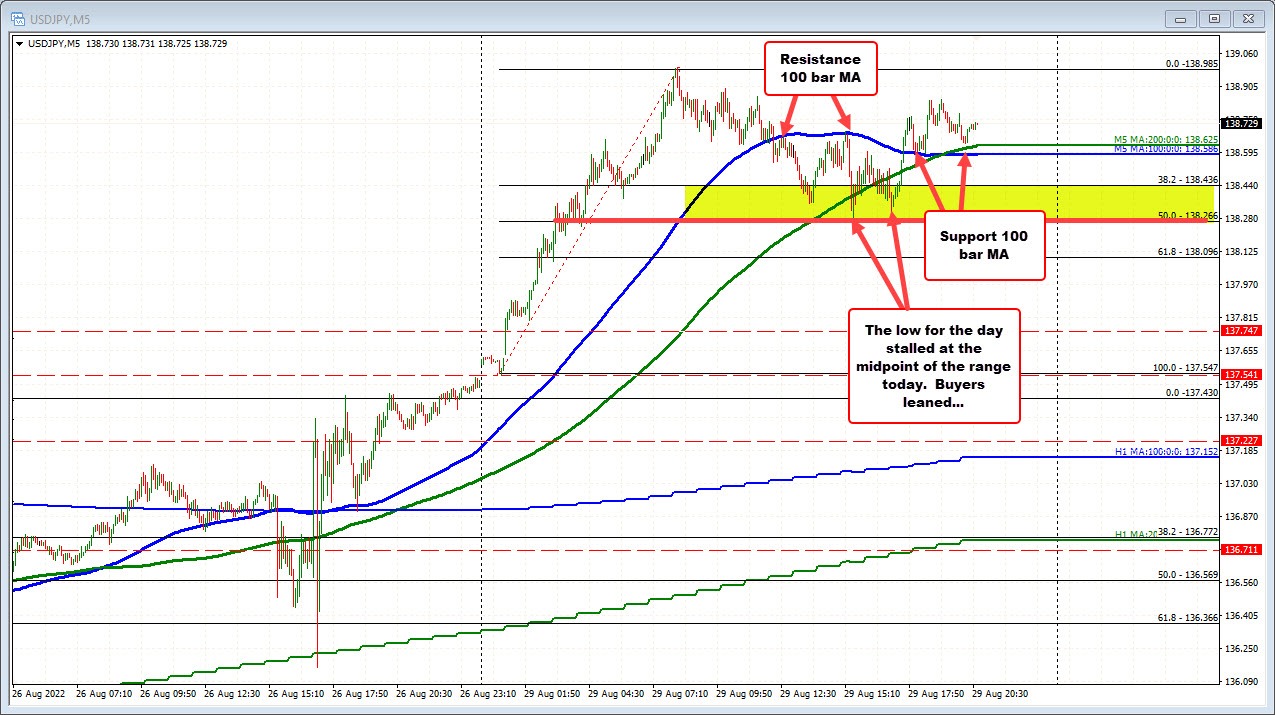Select the Fibonacci label 61.8 - 136.366
The height and width of the screenshot is (715, 1275).
tap(1190, 618)
